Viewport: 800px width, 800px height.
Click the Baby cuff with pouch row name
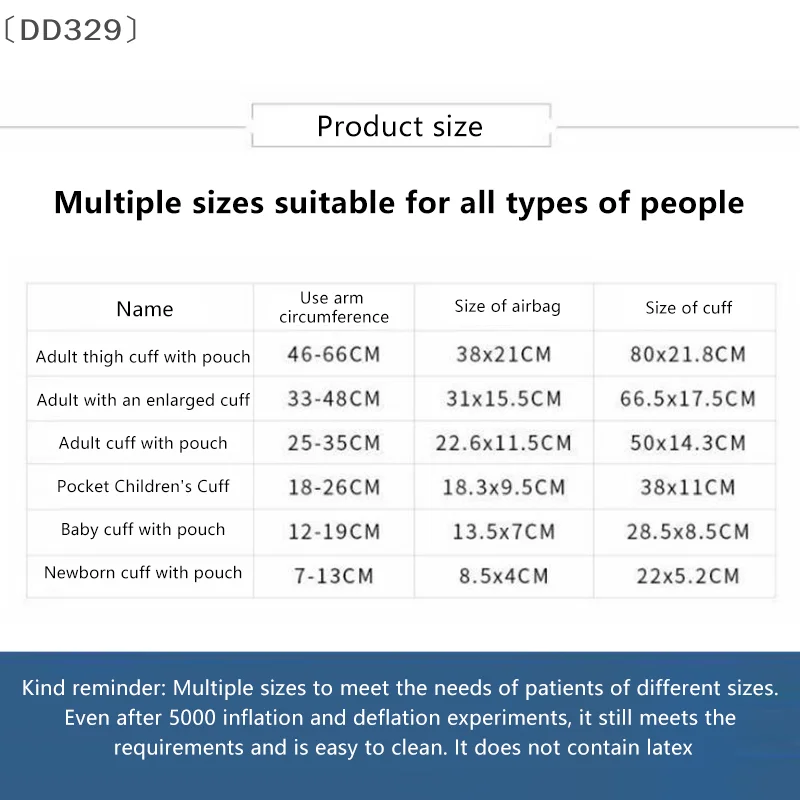click(x=143, y=530)
